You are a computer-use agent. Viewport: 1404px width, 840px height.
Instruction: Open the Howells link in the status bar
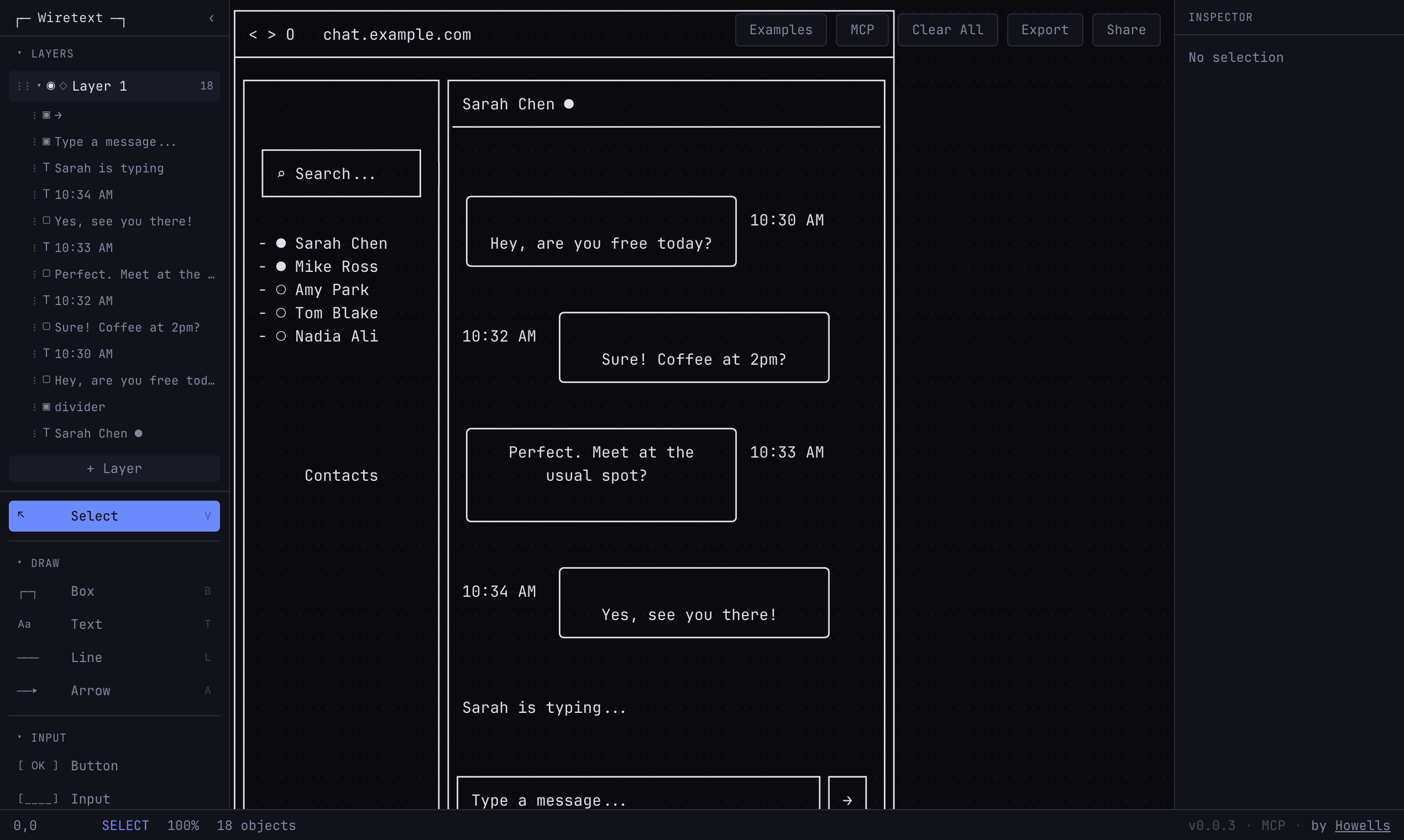coord(1362,825)
